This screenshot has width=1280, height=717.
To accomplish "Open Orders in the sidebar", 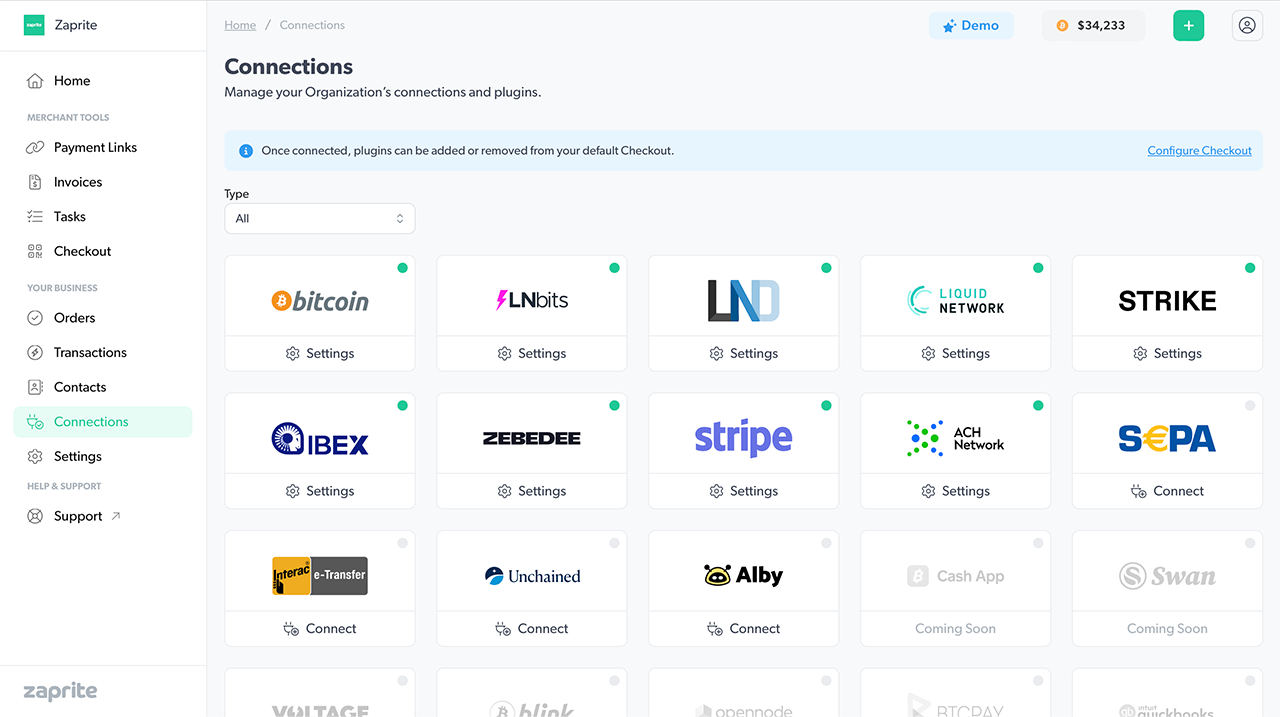I will (102, 318).
